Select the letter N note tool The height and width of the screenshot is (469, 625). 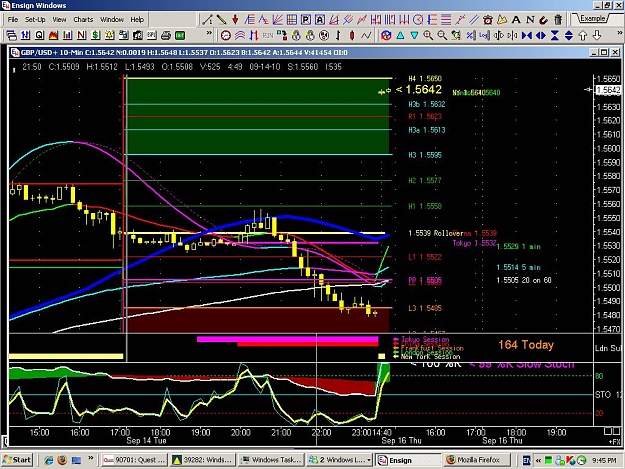coord(530,20)
